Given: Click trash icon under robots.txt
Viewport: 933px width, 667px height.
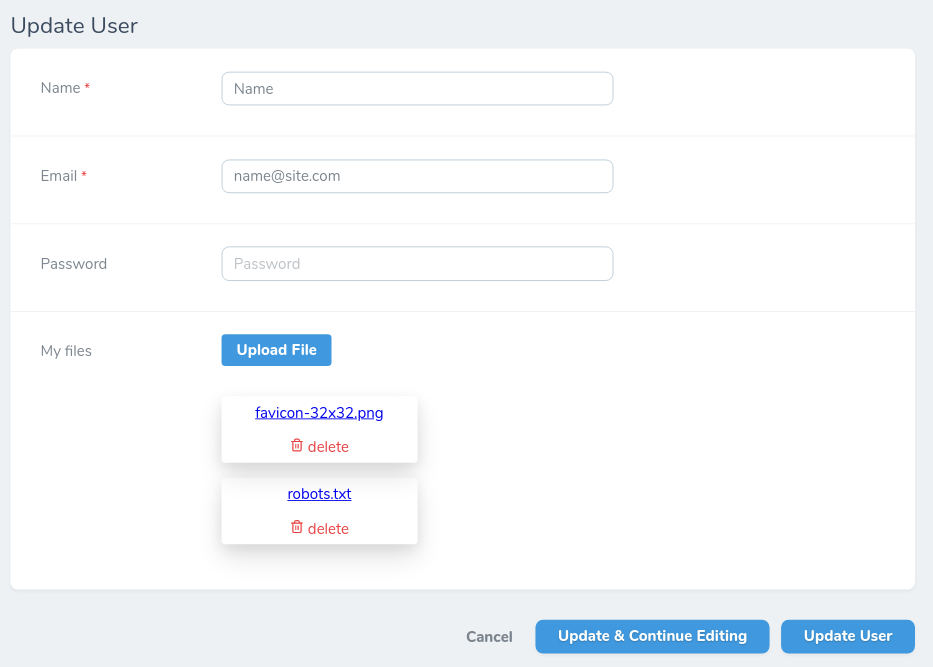Looking at the screenshot, I should [x=296, y=528].
